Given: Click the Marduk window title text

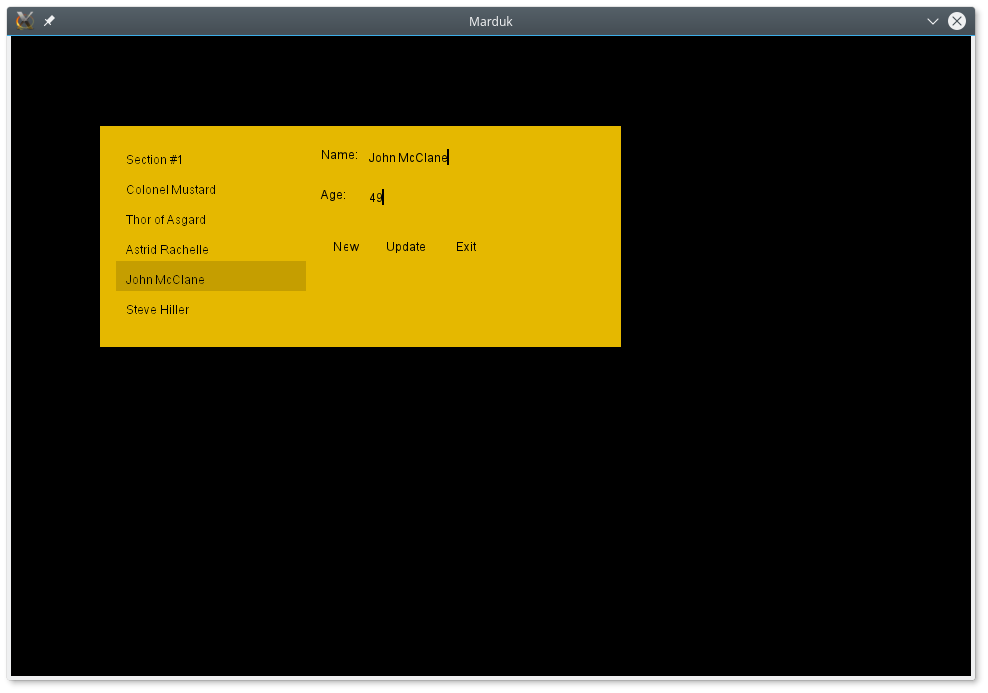Looking at the screenshot, I should (x=490, y=21).
